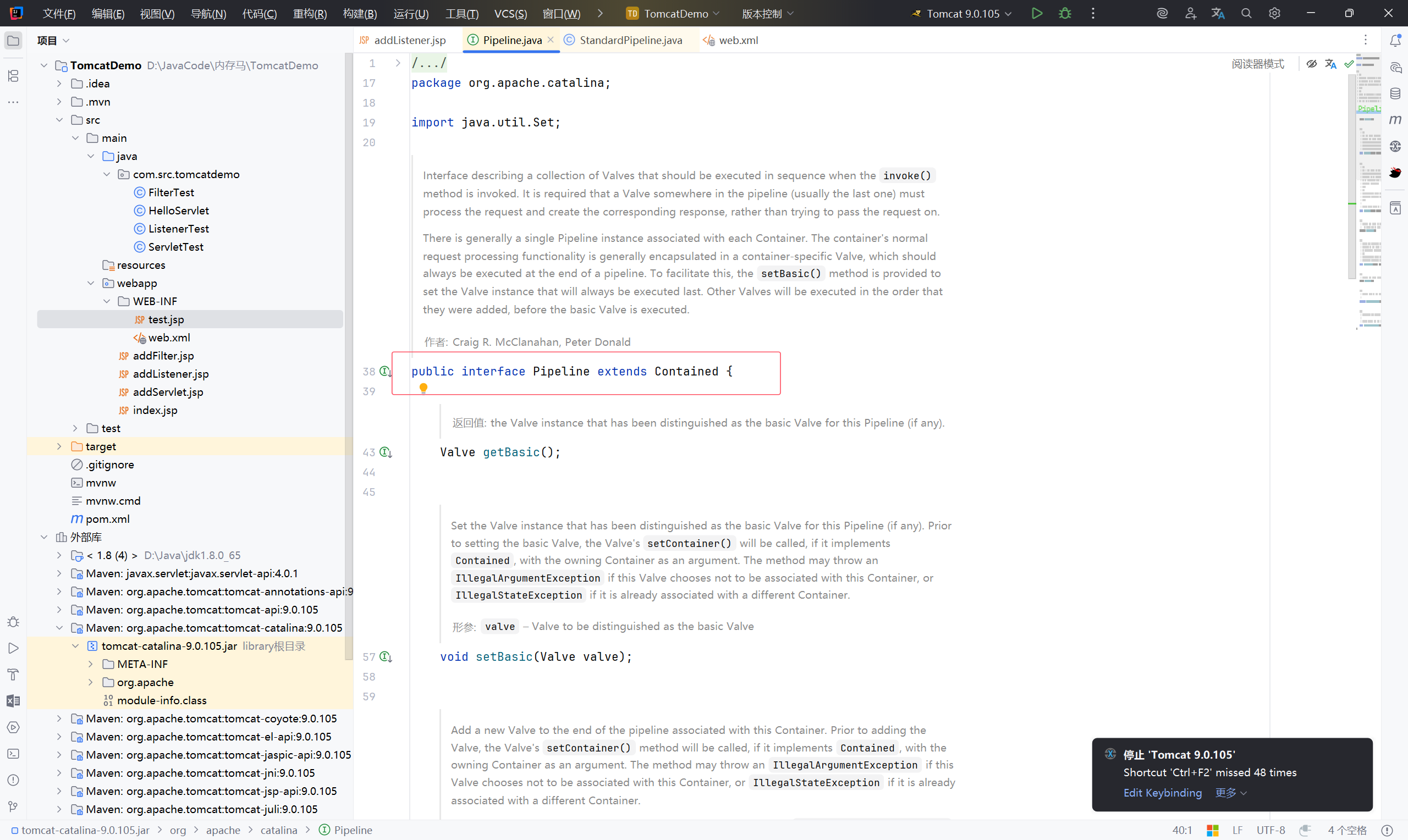The image size is (1408, 840).
Task: Toggle the Project tool window folder button
Action: [13, 41]
